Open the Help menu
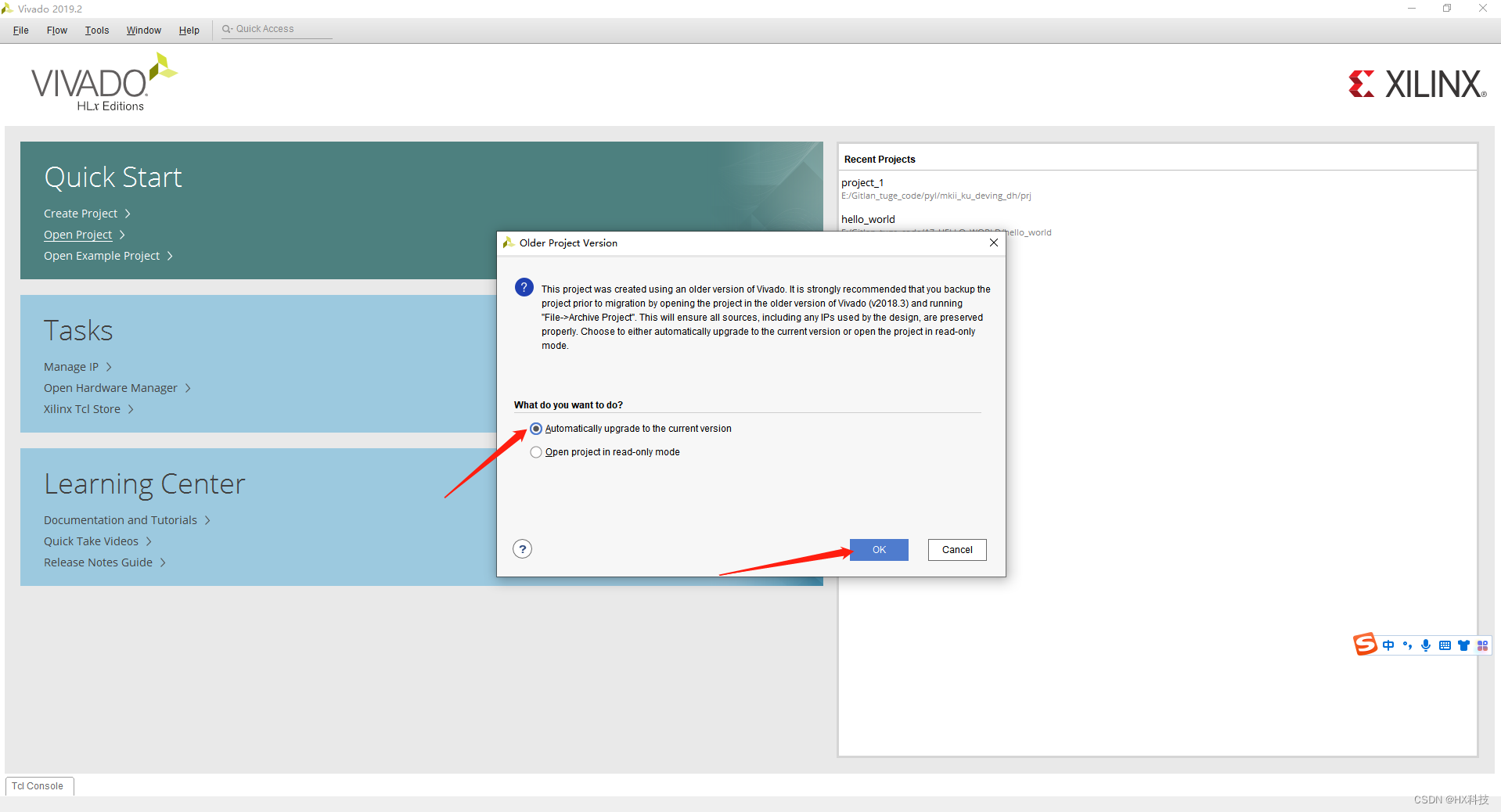The width and height of the screenshot is (1501, 812). 189,31
